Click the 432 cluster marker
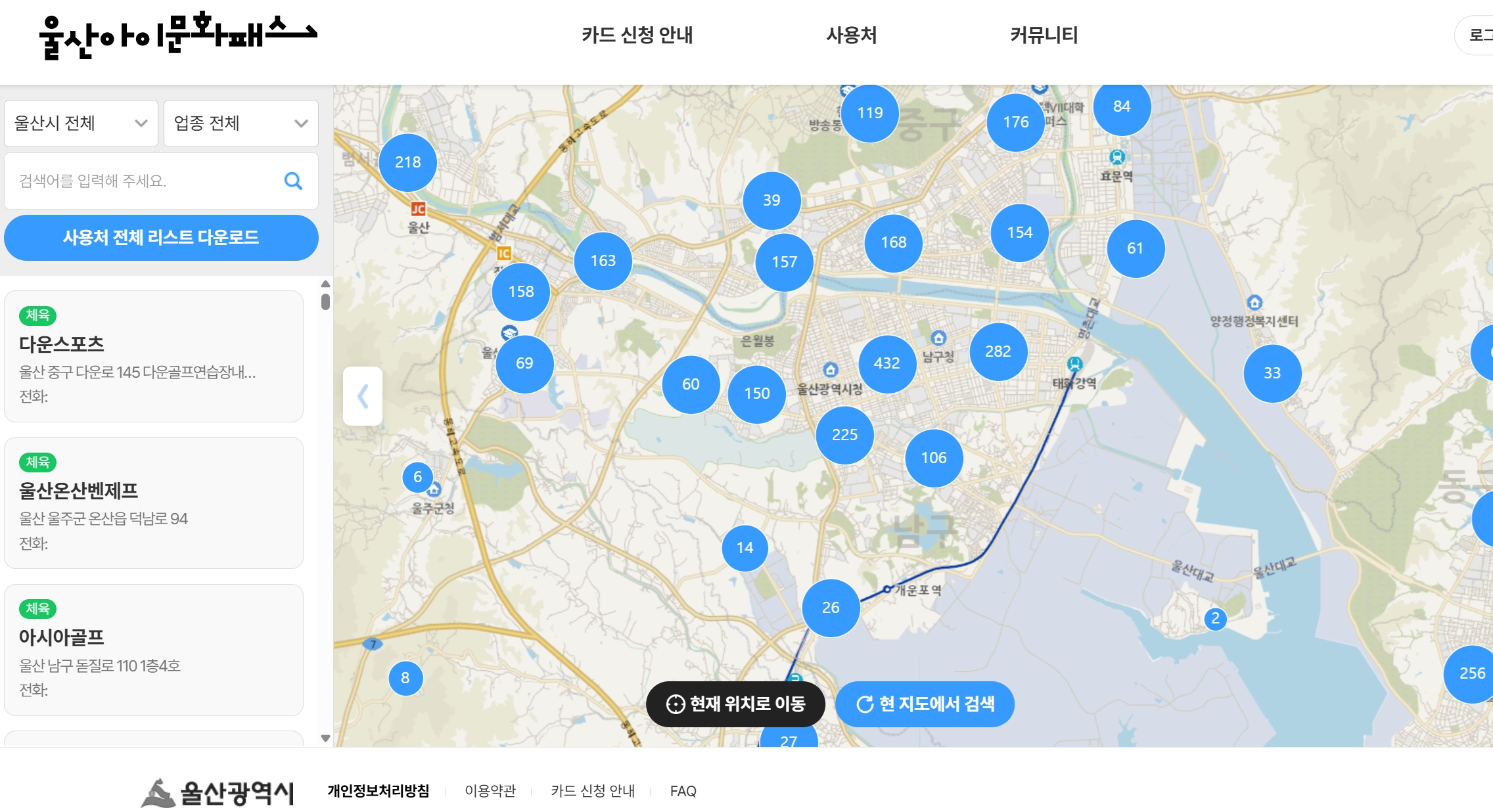1493x812 pixels. (x=886, y=363)
